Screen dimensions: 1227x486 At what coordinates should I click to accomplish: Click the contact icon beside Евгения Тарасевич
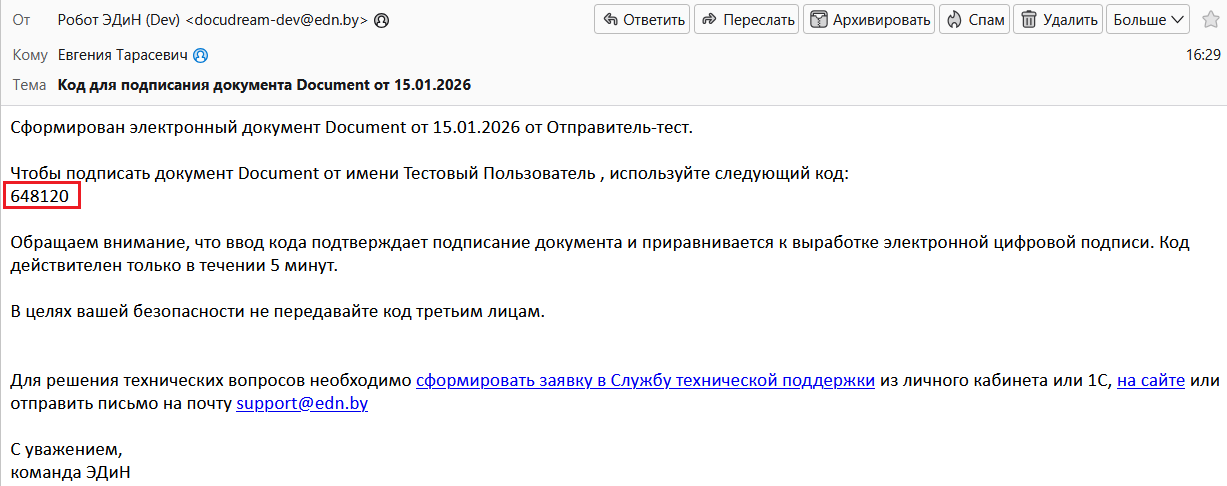[200, 55]
